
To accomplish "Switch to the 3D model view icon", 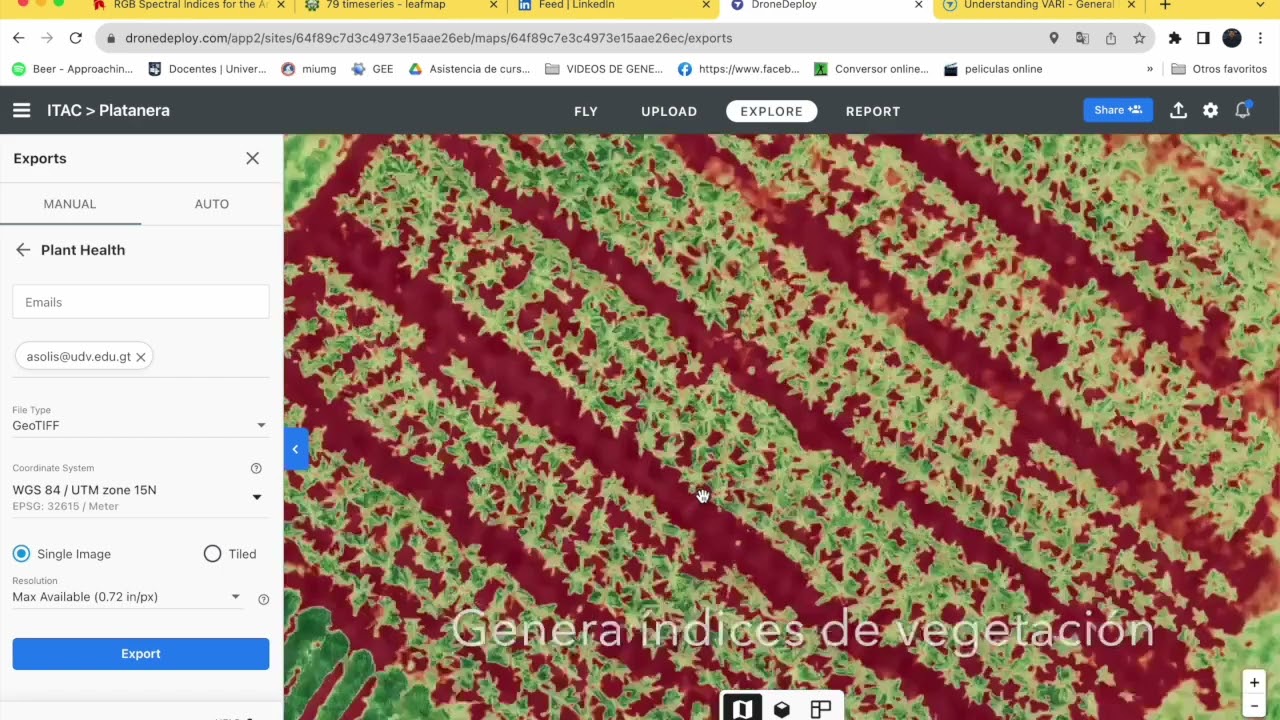I will (x=782, y=709).
